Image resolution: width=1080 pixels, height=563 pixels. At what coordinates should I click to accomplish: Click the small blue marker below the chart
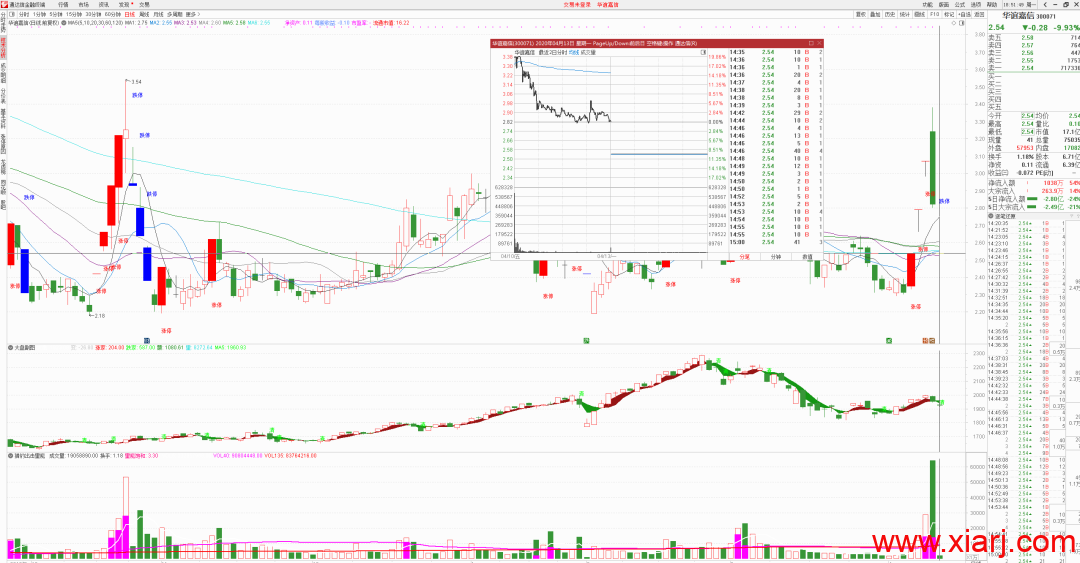pyautogui.click(x=147, y=340)
